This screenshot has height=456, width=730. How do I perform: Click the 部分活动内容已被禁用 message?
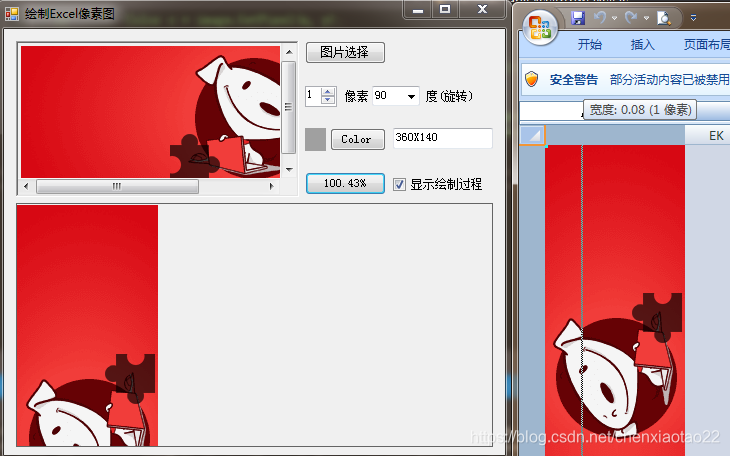coord(669,80)
